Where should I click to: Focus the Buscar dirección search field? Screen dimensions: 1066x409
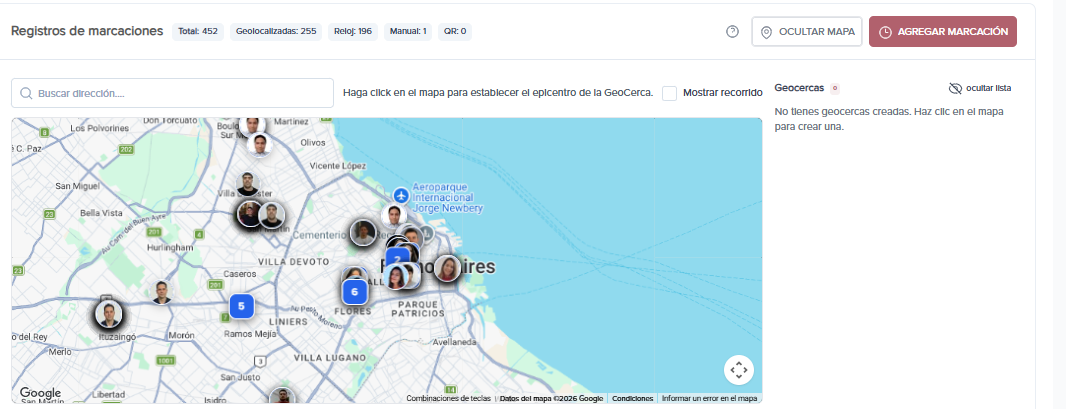(172, 93)
